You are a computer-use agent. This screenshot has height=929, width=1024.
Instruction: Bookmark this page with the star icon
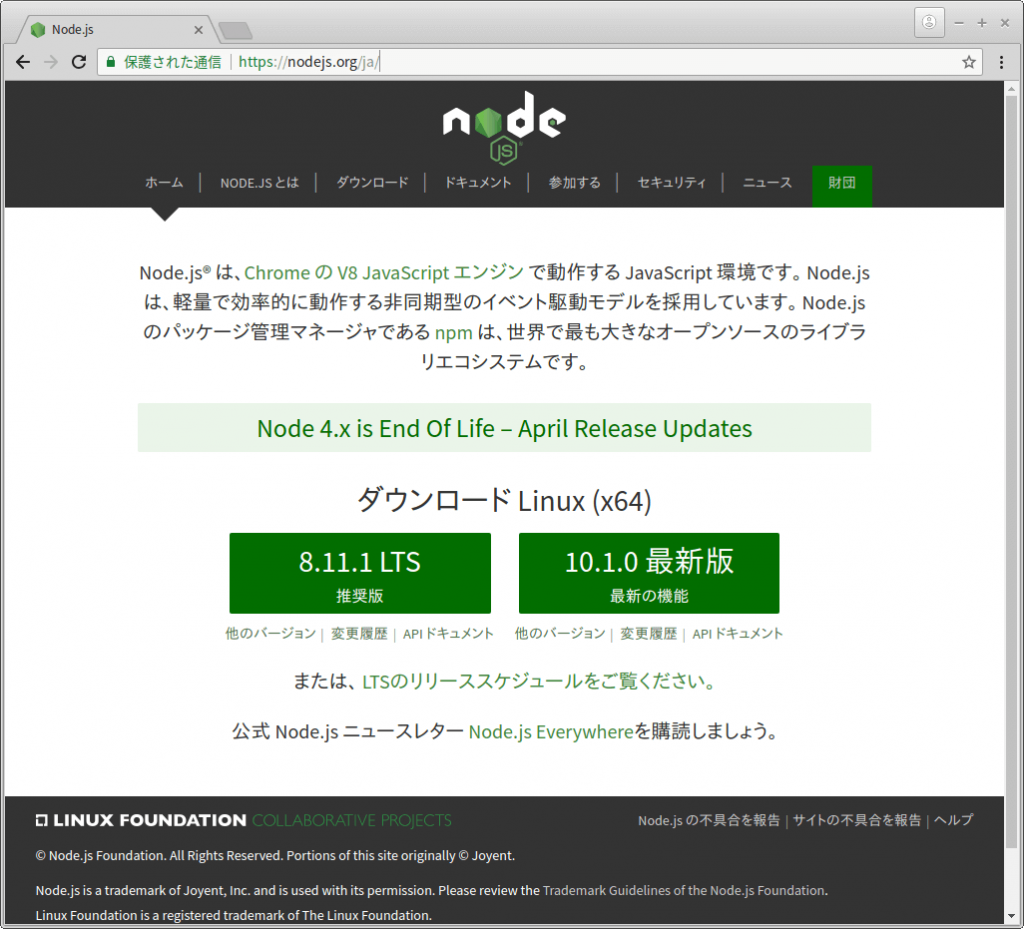(x=968, y=62)
